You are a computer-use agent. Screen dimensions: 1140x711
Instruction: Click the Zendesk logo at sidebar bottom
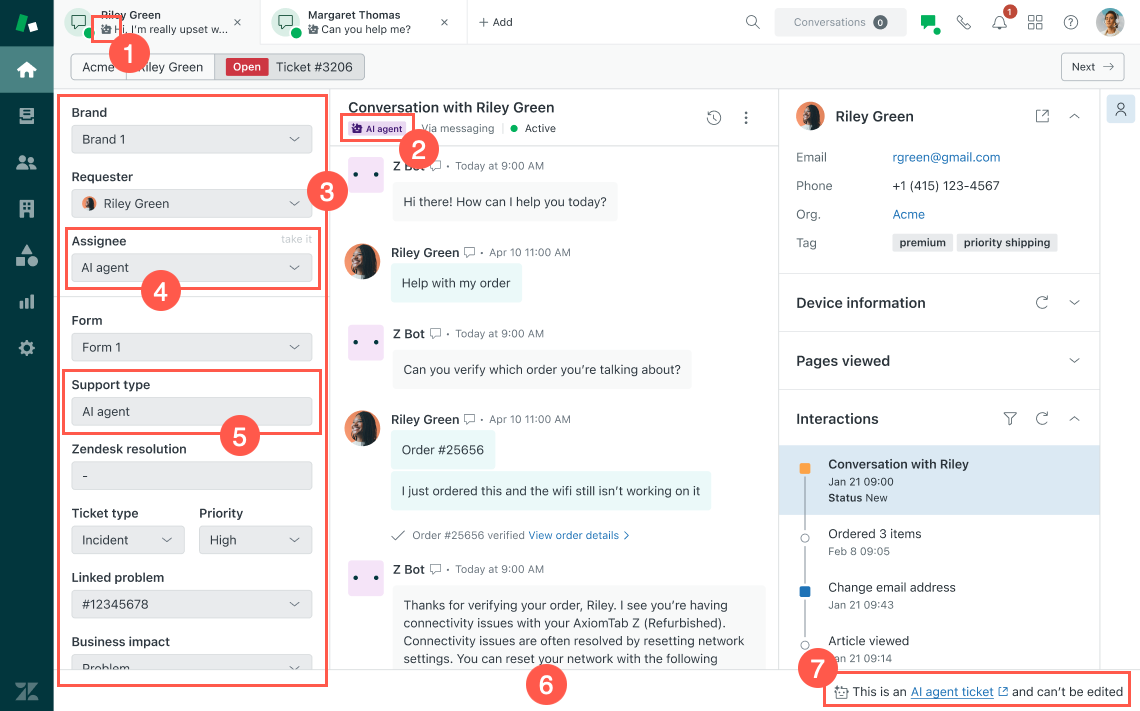coord(26,691)
